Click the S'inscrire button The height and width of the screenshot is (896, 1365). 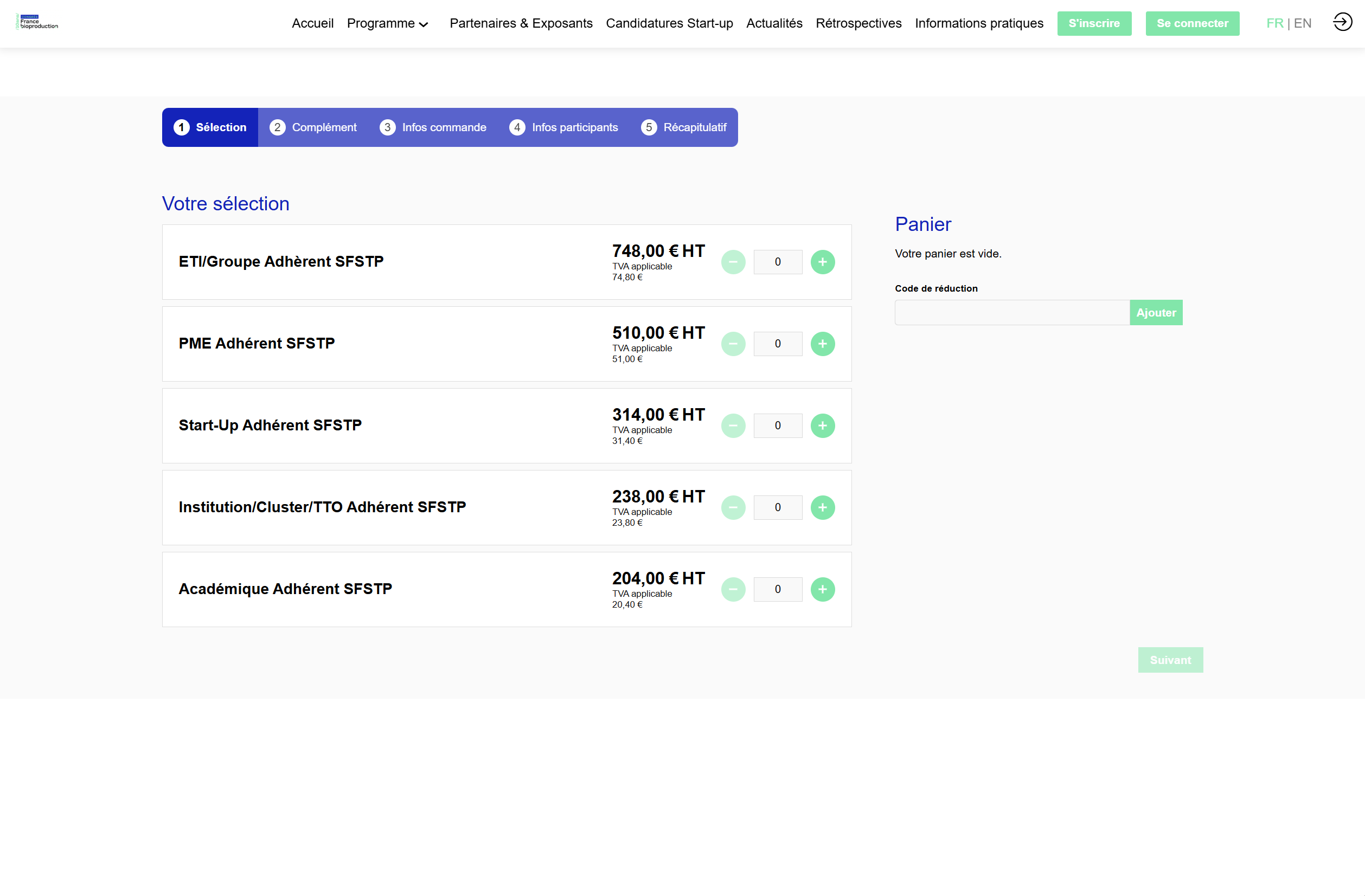1094,23
